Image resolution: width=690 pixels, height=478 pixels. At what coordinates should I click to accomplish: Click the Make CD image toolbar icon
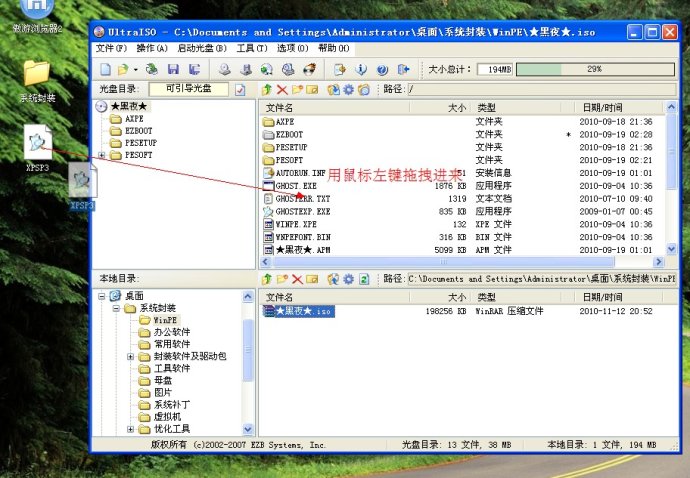click(225, 70)
